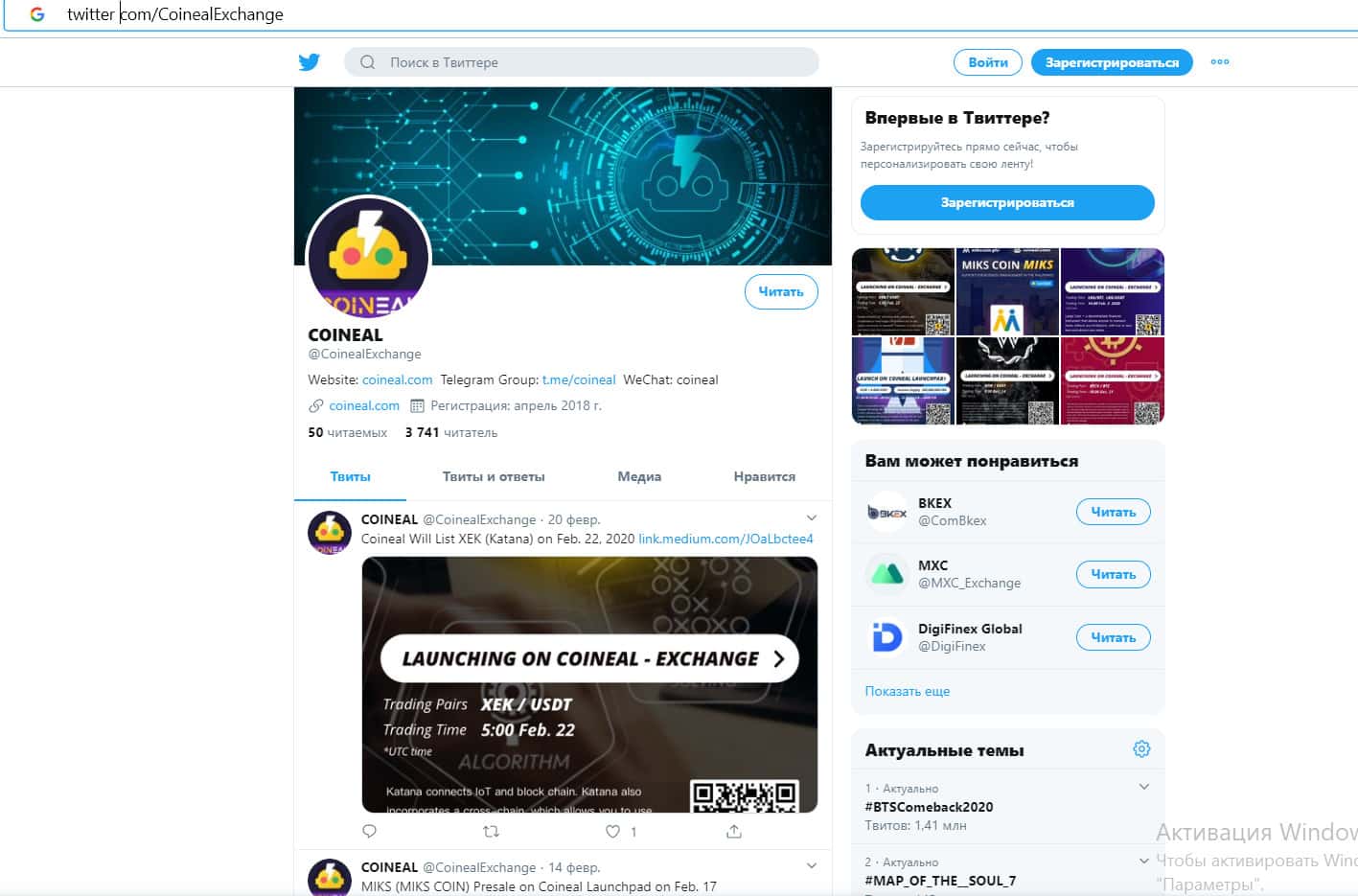
Task: Open the top-right purple media thumbnail
Action: pos(1113,292)
